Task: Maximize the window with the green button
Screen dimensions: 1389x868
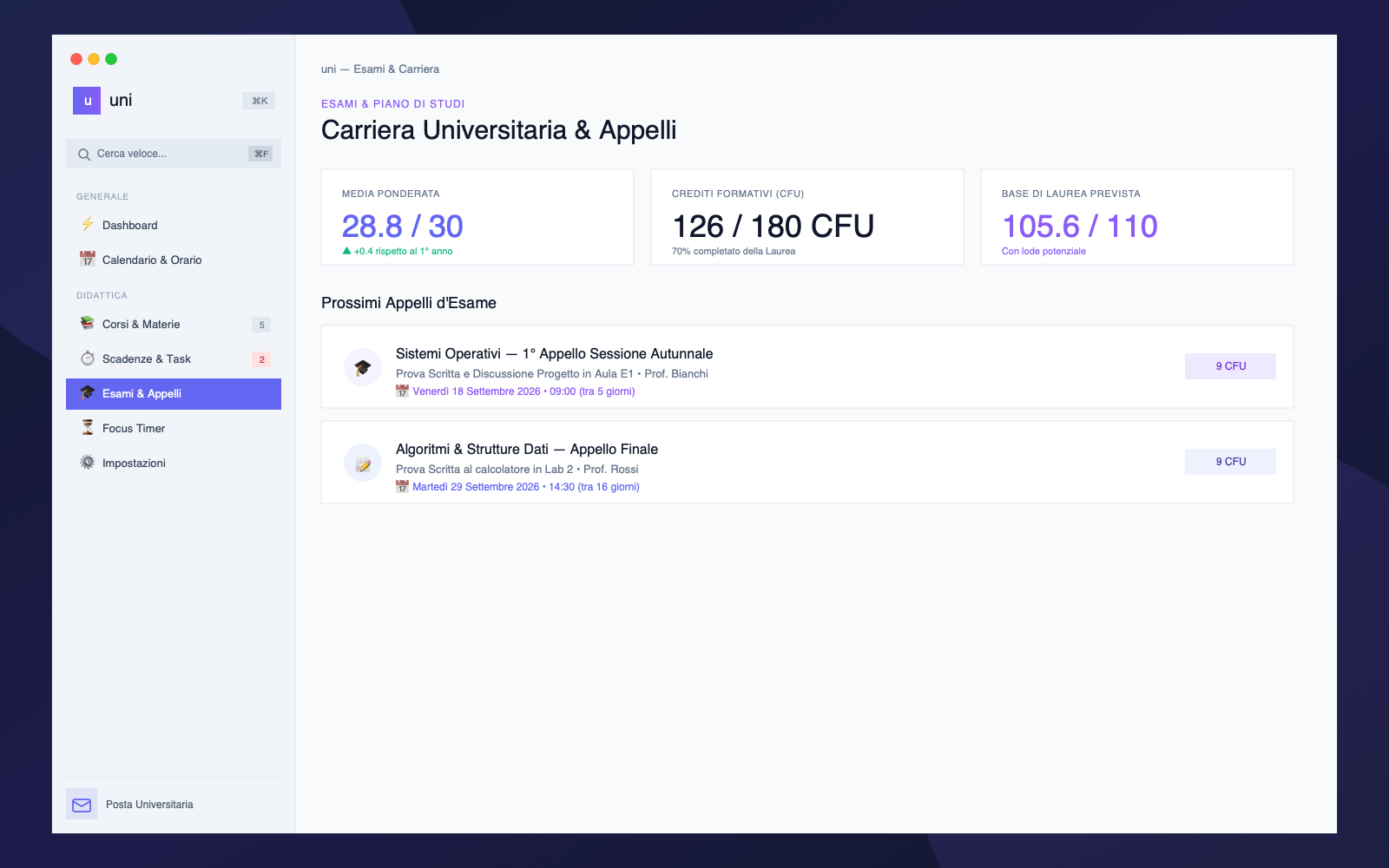Action: [111, 59]
